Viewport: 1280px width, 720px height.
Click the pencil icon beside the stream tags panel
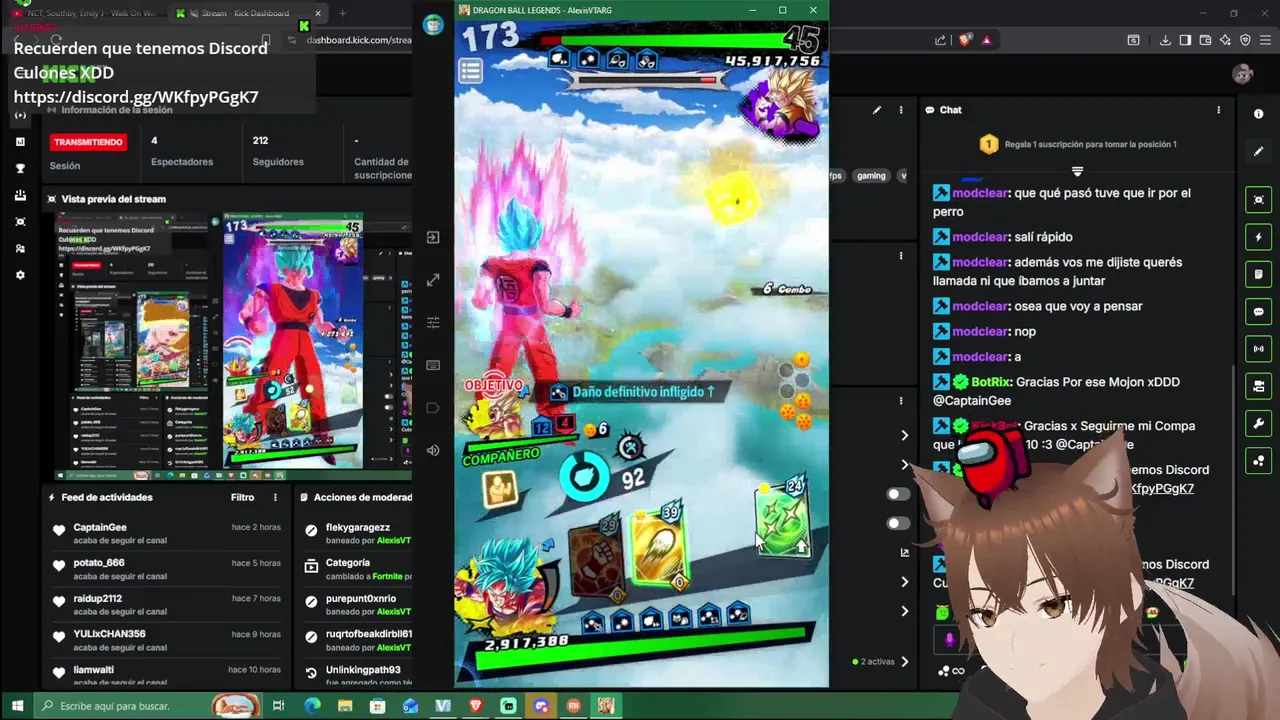pyautogui.click(x=877, y=110)
